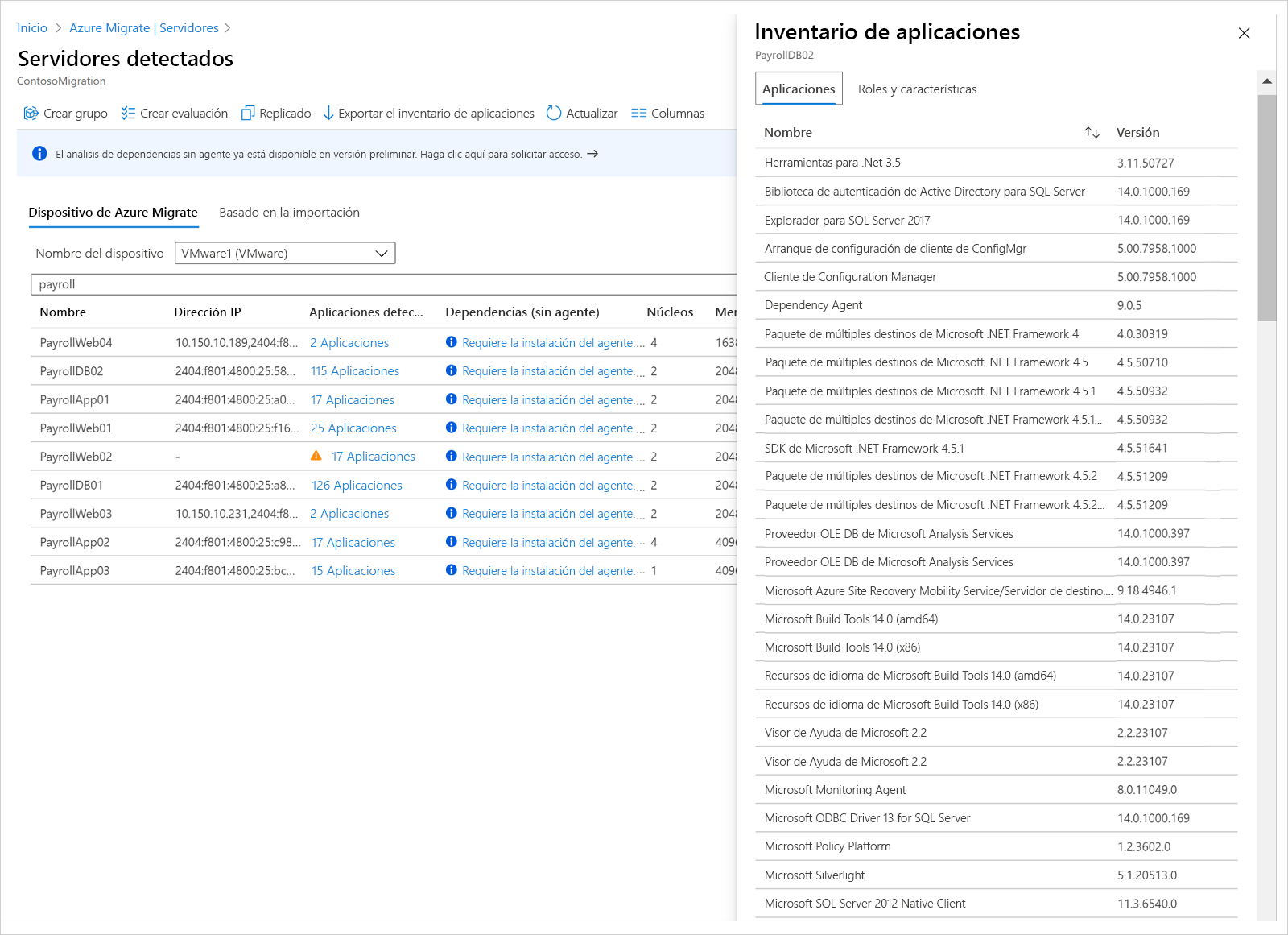Click the info icon in the banner

39,154
